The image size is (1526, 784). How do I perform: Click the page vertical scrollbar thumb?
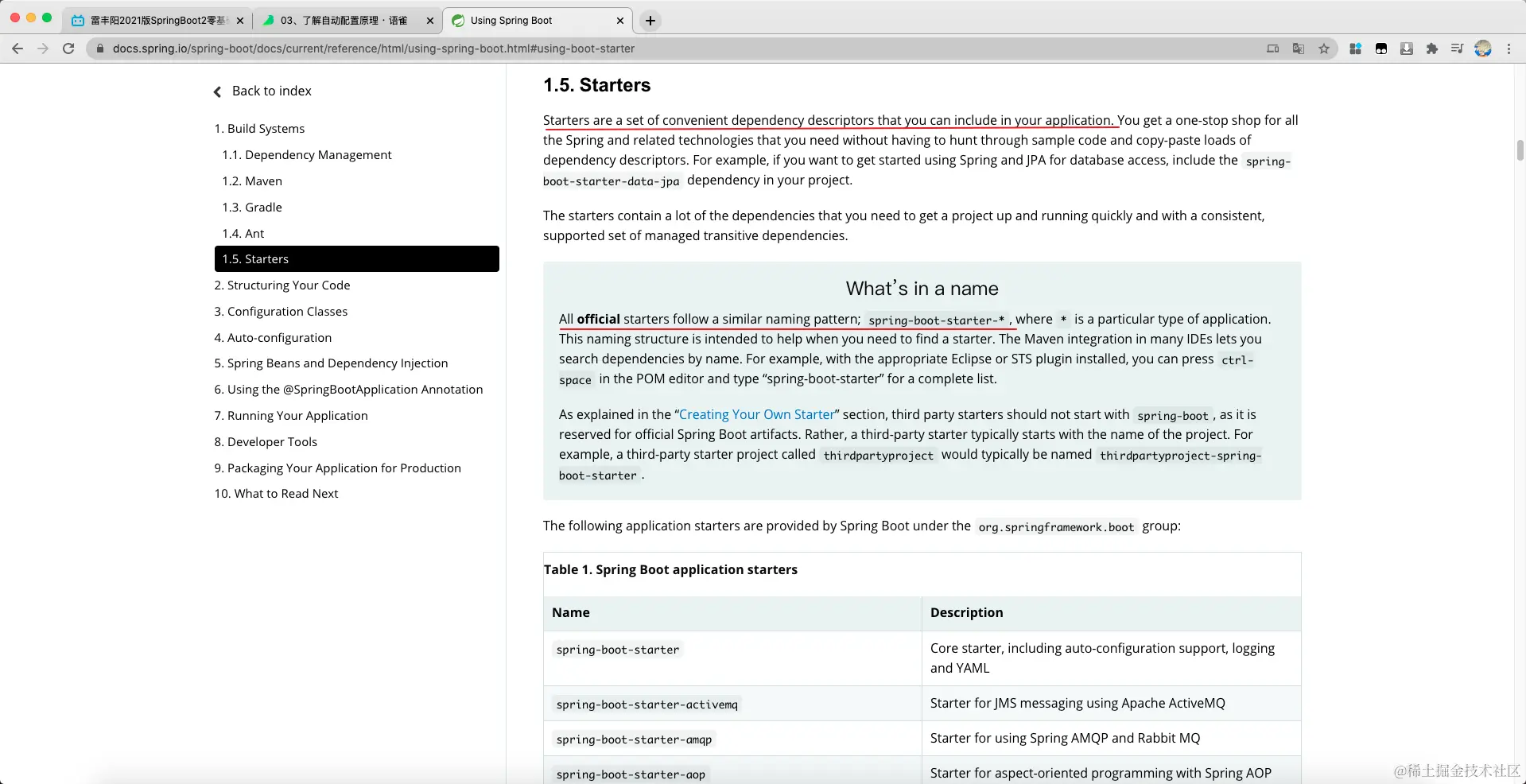point(1520,150)
